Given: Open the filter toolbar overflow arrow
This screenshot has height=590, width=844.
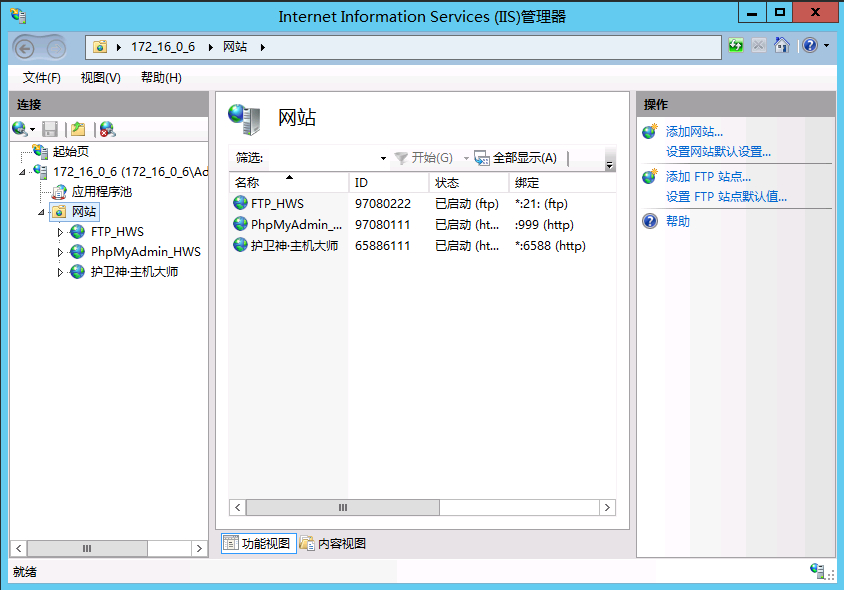Looking at the screenshot, I should click(x=609, y=166).
